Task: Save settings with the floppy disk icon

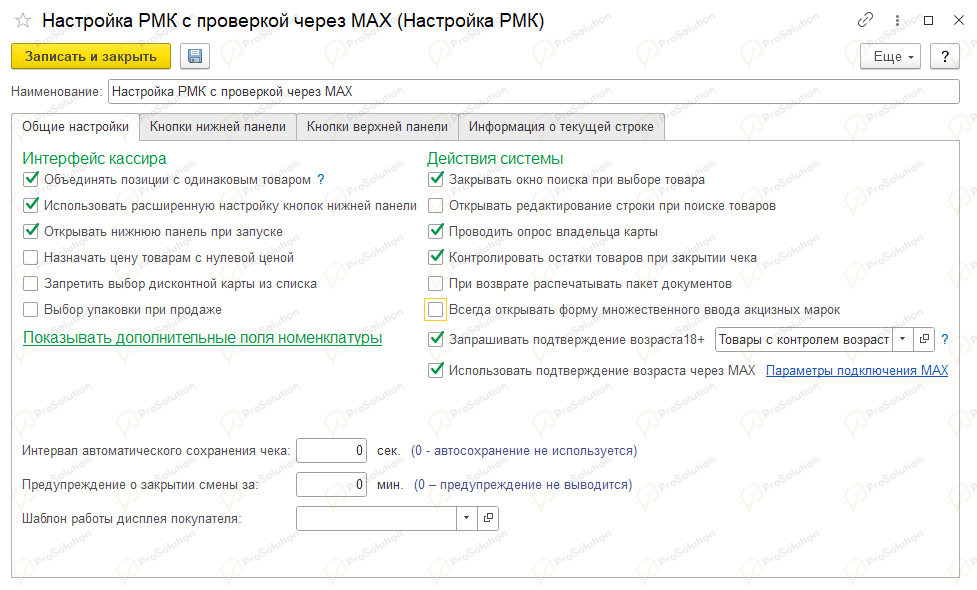Action: (195, 57)
